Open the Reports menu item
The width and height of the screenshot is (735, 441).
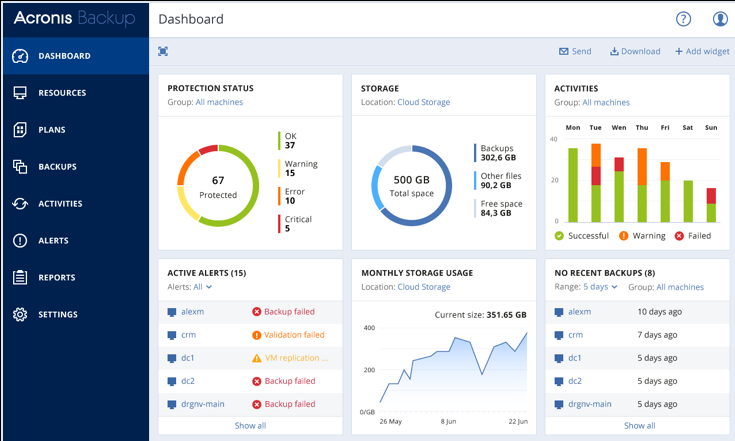[x=57, y=278]
